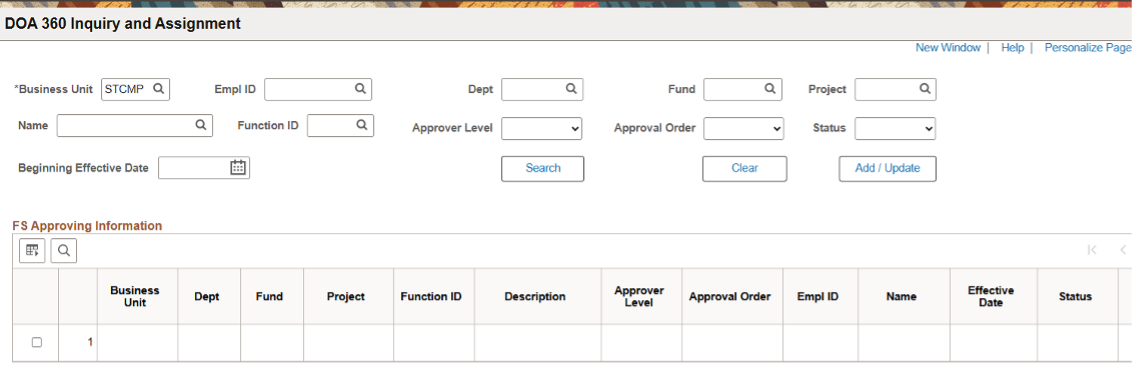The height and width of the screenshot is (375, 1133).
Task: Sort by Business Unit column header
Action: pyautogui.click(x=135, y=296)
